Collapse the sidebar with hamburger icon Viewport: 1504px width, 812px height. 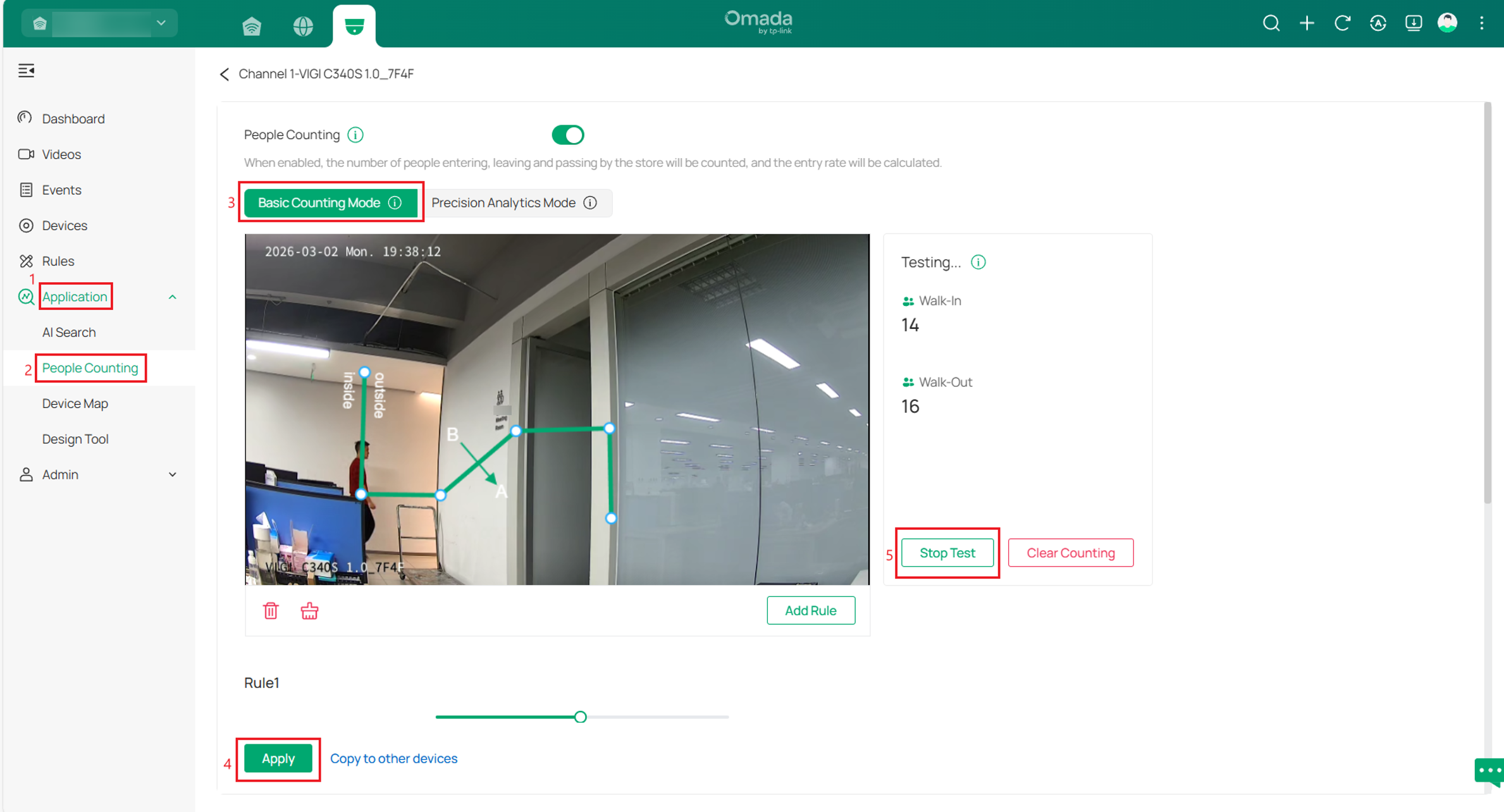pos(27,70)
